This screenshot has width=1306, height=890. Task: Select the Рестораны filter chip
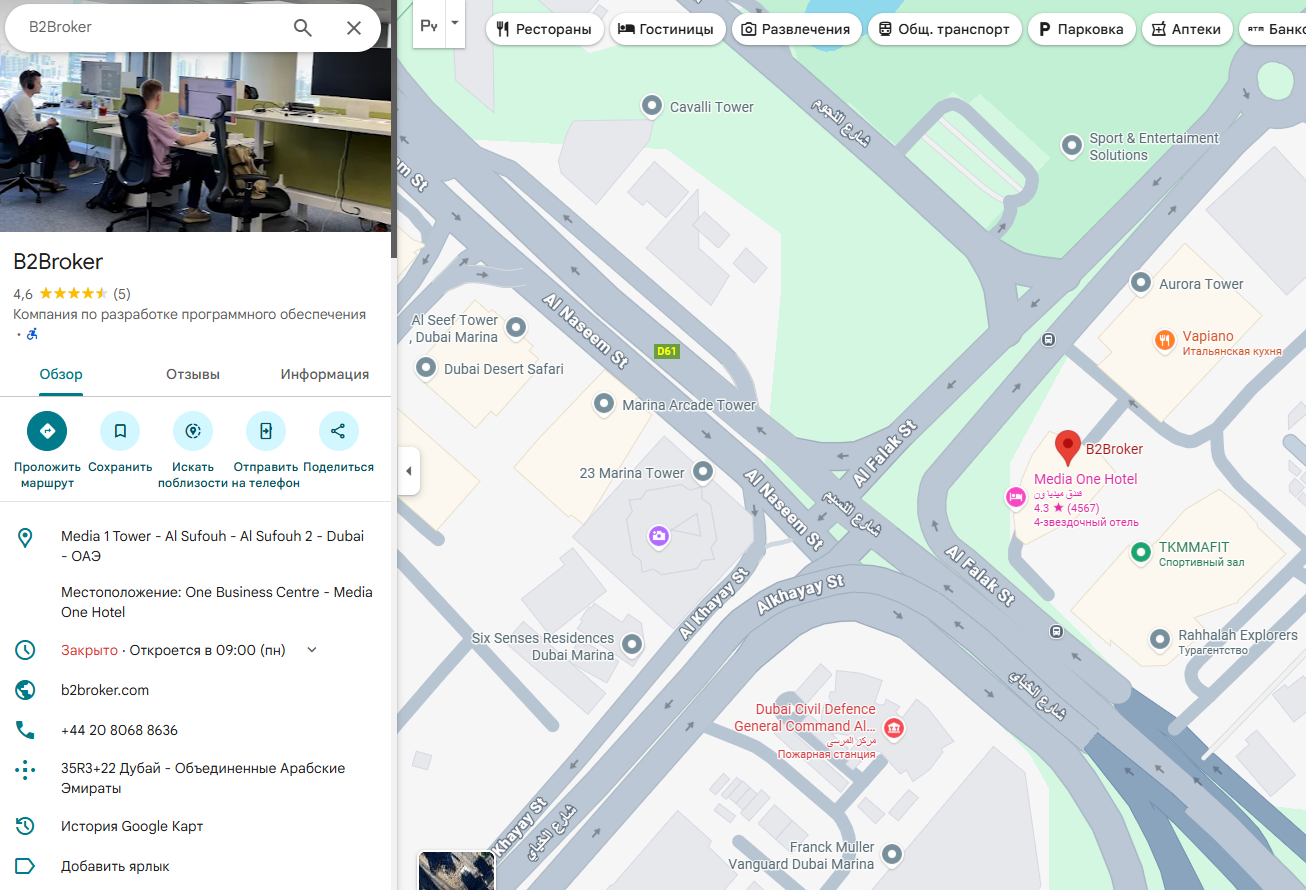coord(545,29)
